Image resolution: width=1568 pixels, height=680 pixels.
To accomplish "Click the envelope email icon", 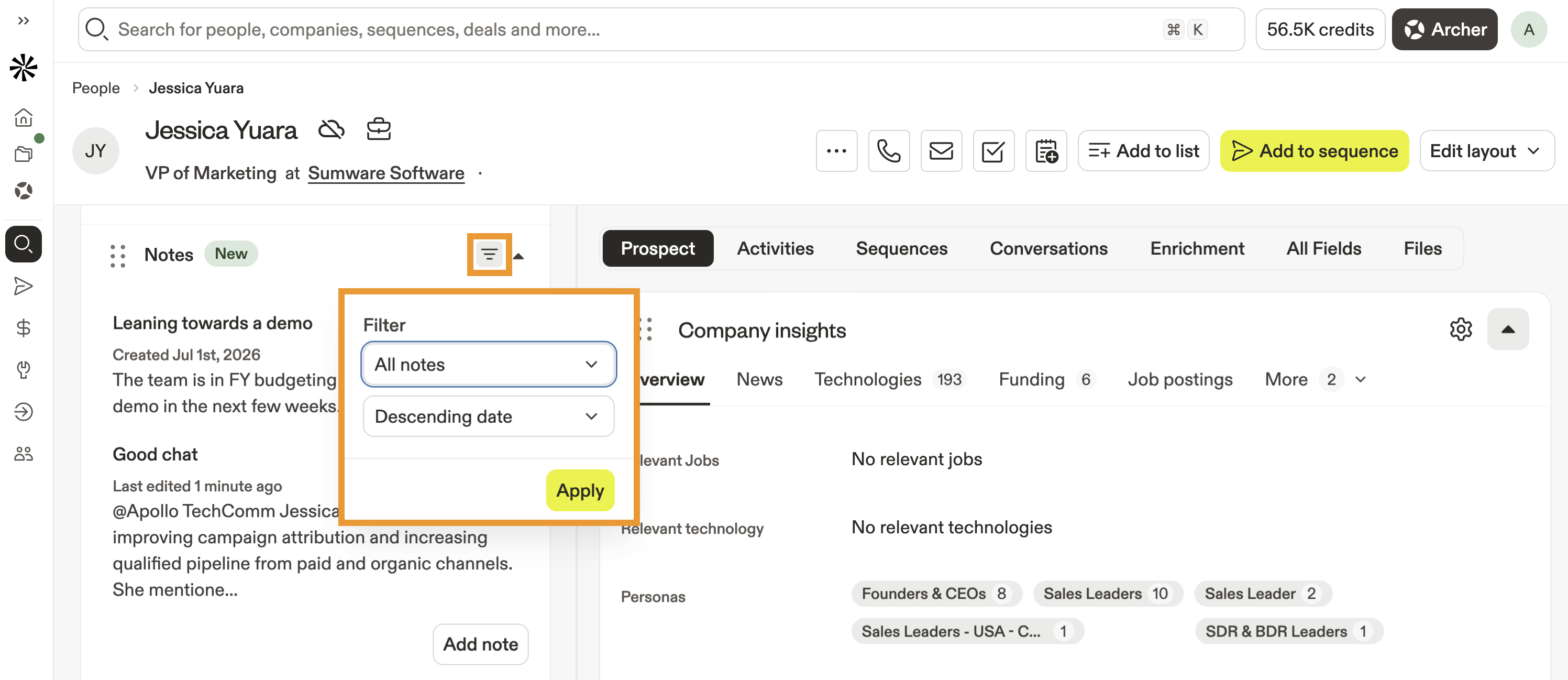I will click(x=941, y=150).
